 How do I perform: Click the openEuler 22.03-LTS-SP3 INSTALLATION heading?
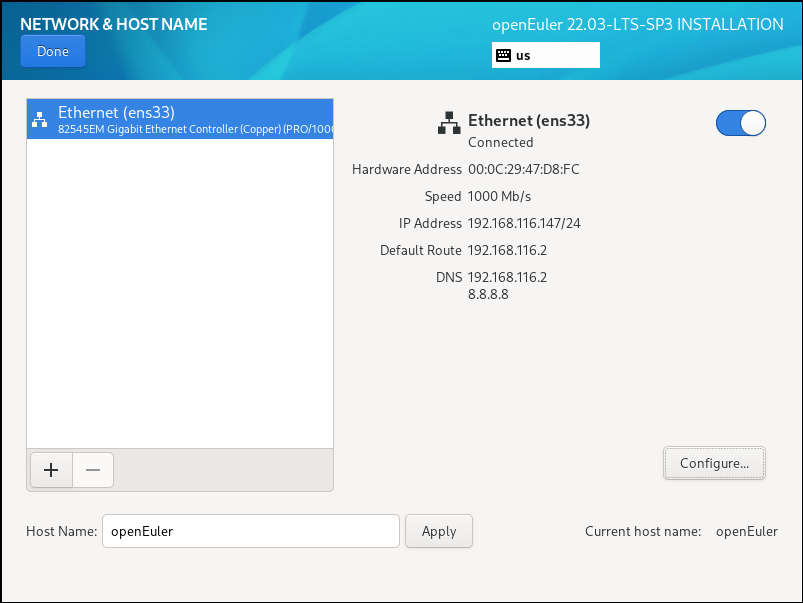tap(638, 24)
